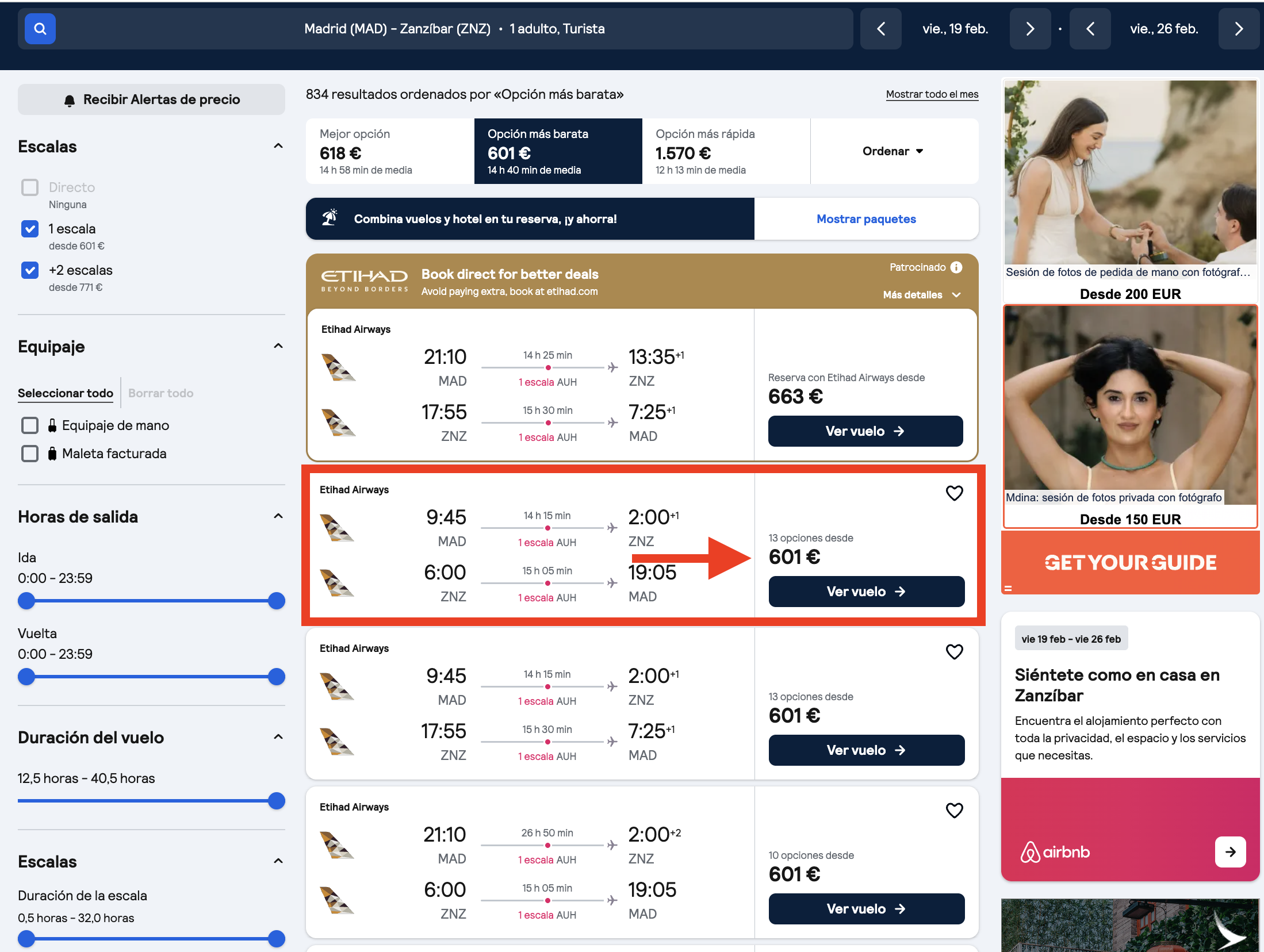Select the Opción más barata tab
Image resolution: width=1264 pixels, height=952 pixels.
click(x=558, y=151)
